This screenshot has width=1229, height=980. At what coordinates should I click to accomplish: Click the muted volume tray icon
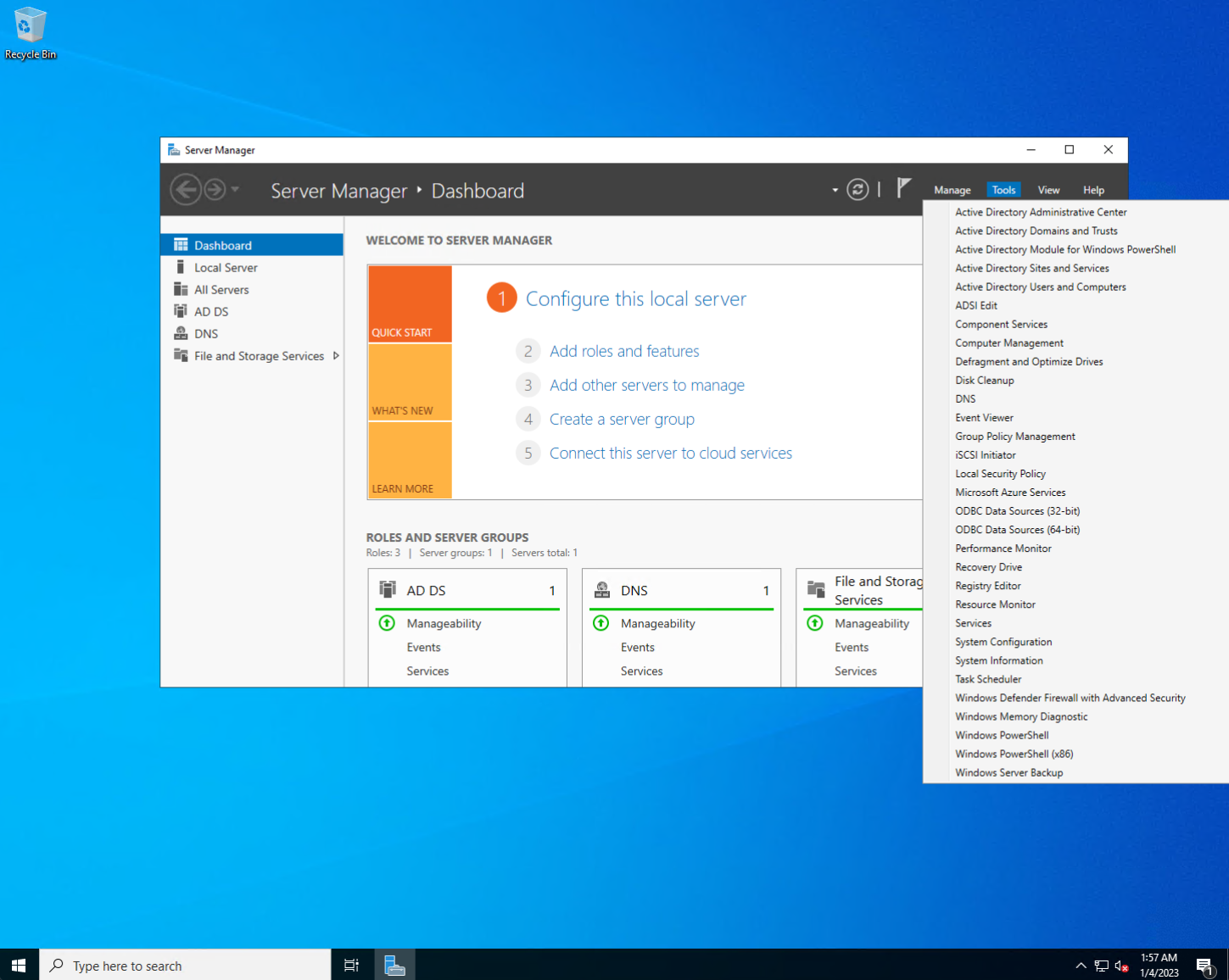1121,966
